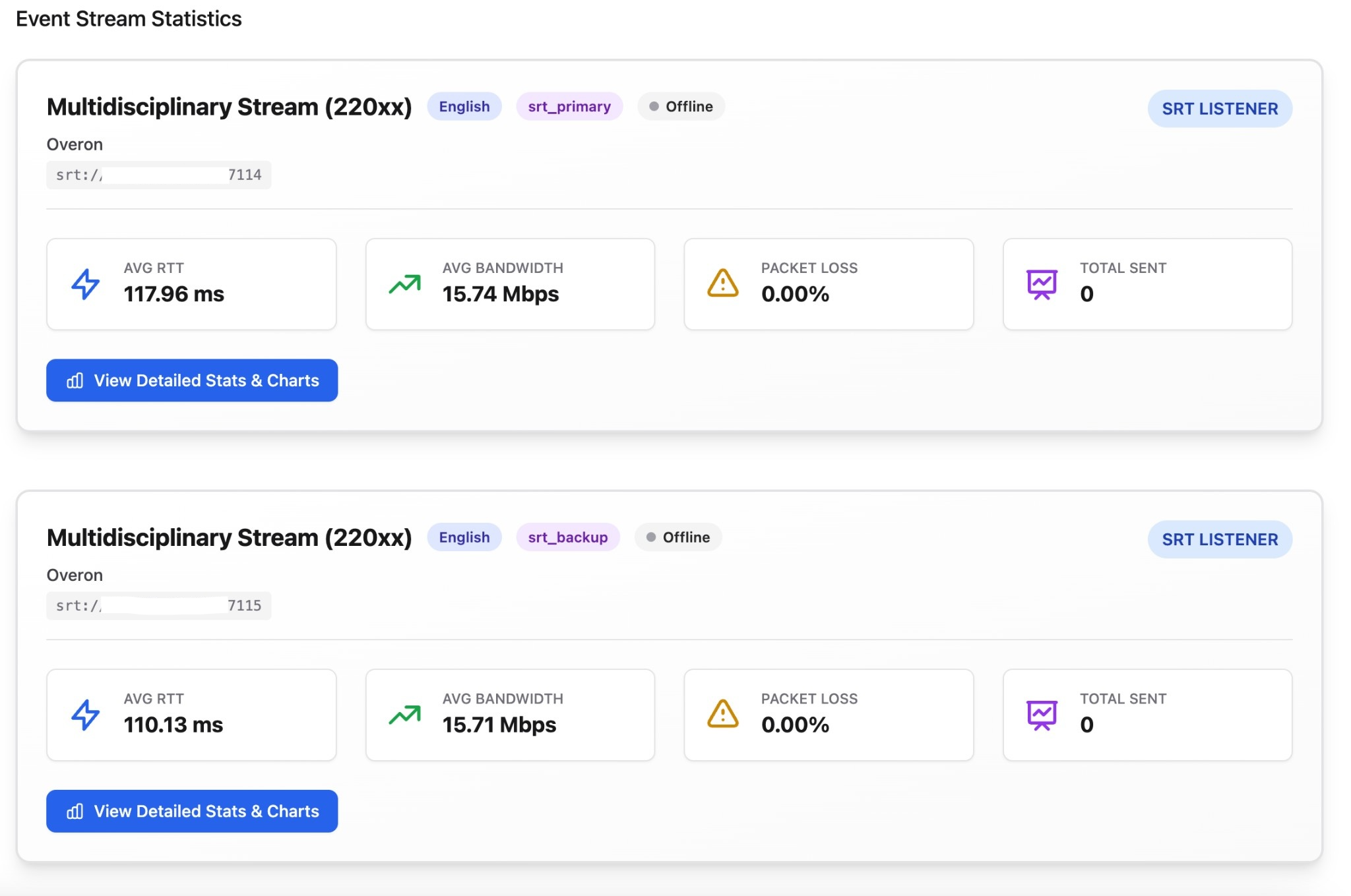Click the green bandwidth trend icon for srt_primary
This screenshot has width=1351, height=896.
coord(404,284)
